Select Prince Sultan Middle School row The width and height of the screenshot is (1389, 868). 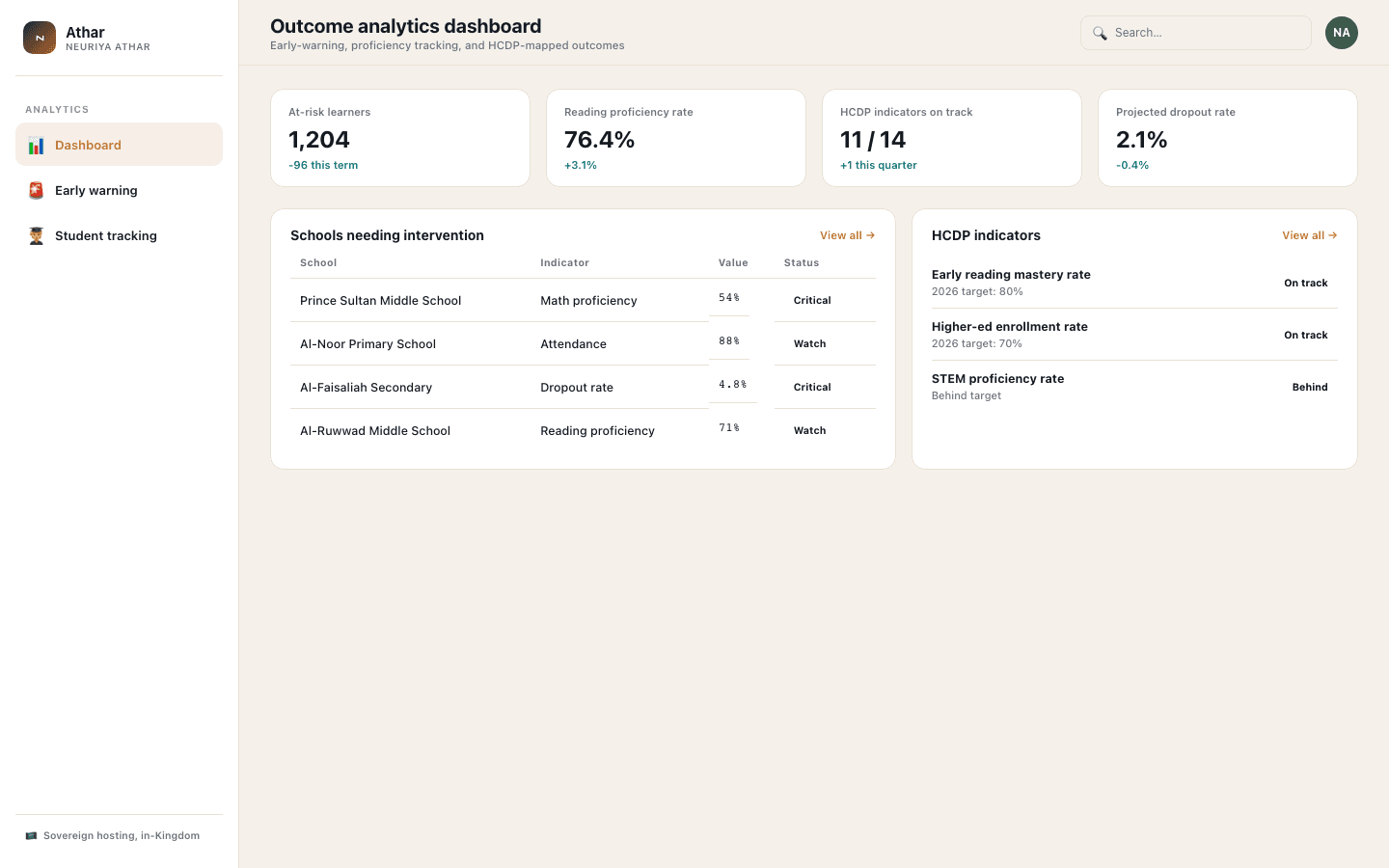click(x=583, y=300)
